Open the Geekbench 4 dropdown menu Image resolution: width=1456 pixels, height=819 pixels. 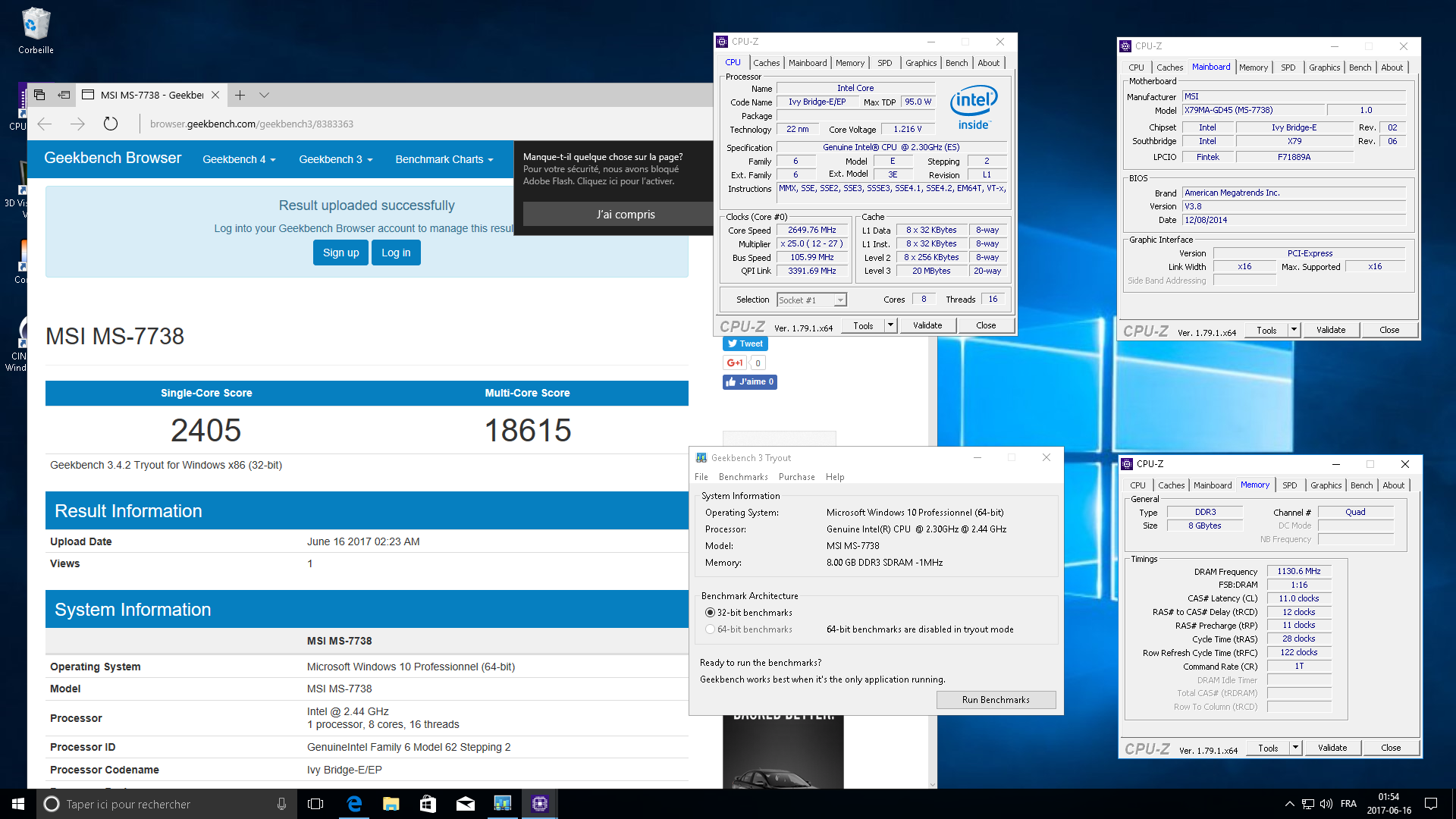pos(239,159)
